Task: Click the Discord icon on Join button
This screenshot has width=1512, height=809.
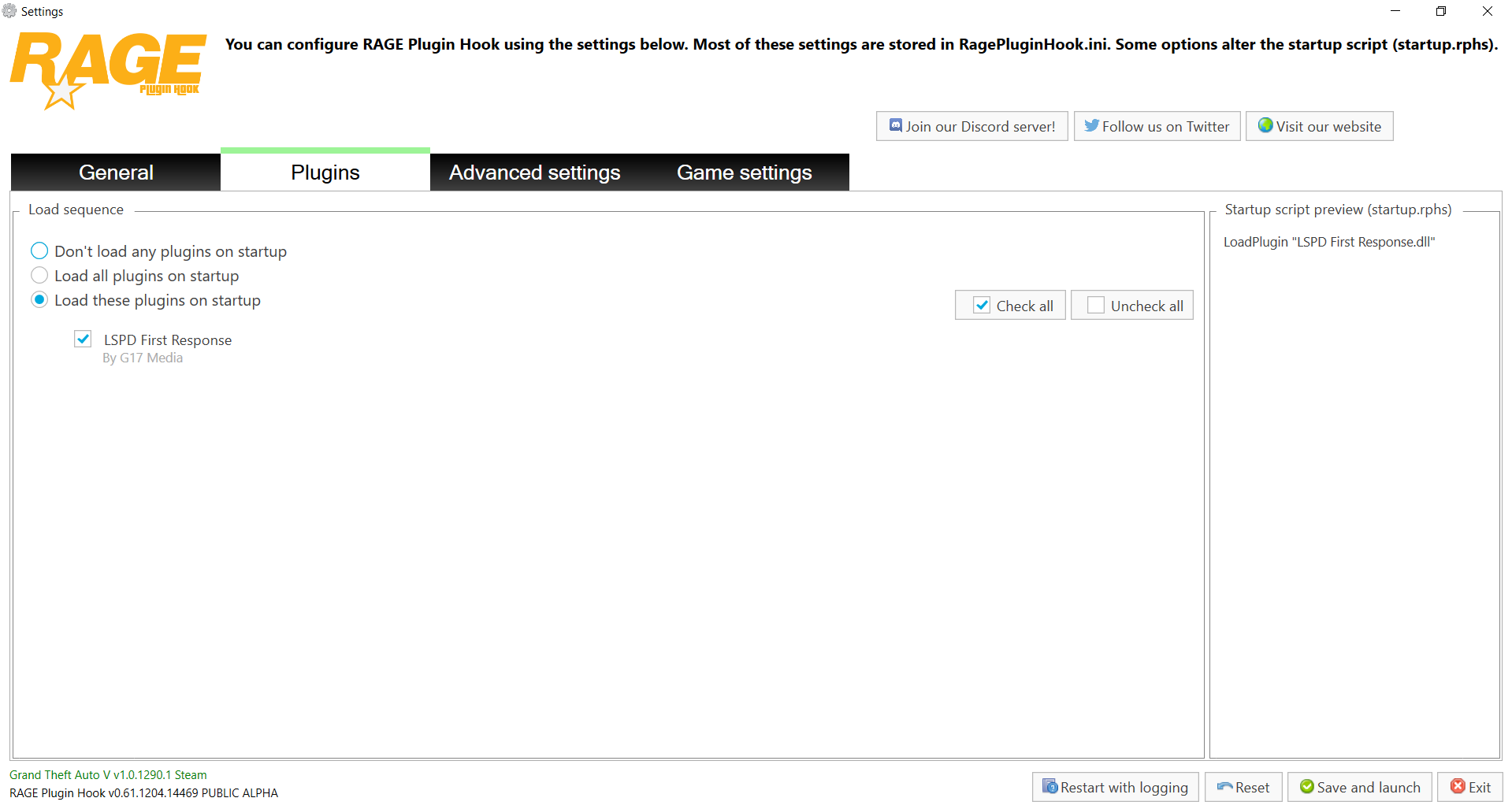Action: click(x=896, y=125)
